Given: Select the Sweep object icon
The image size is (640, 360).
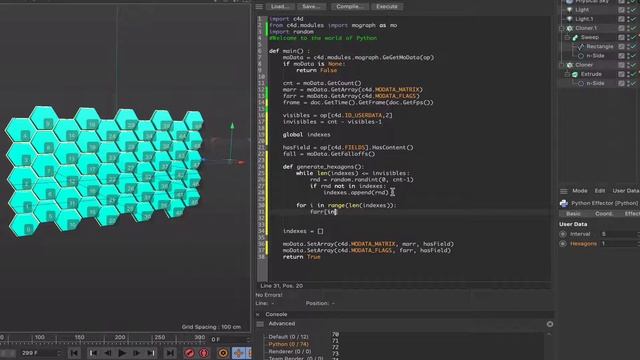Looking at the screenshot, I should click(x=575, y=38).
